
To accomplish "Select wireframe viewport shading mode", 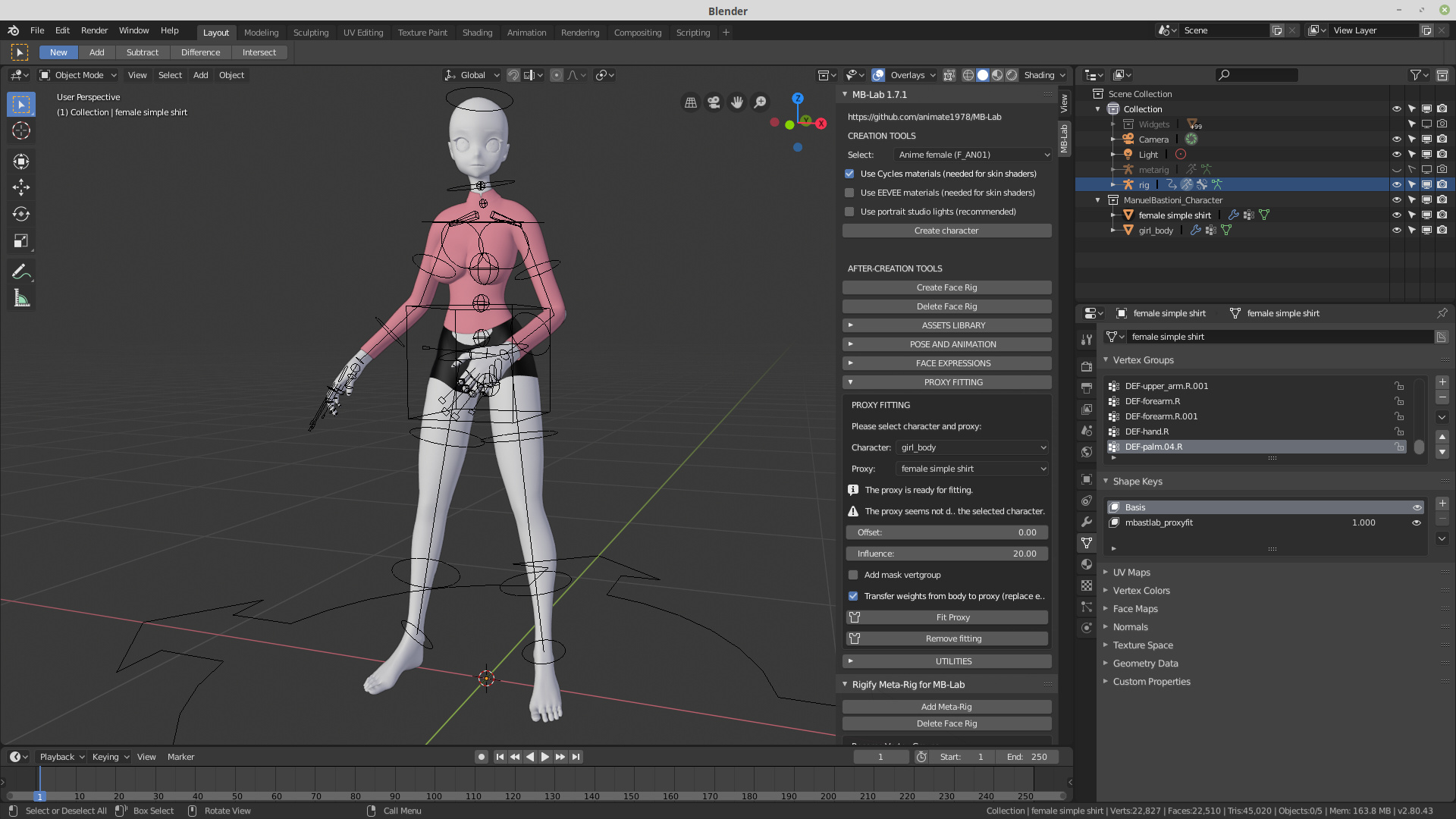I will click(x=968, y=75).
